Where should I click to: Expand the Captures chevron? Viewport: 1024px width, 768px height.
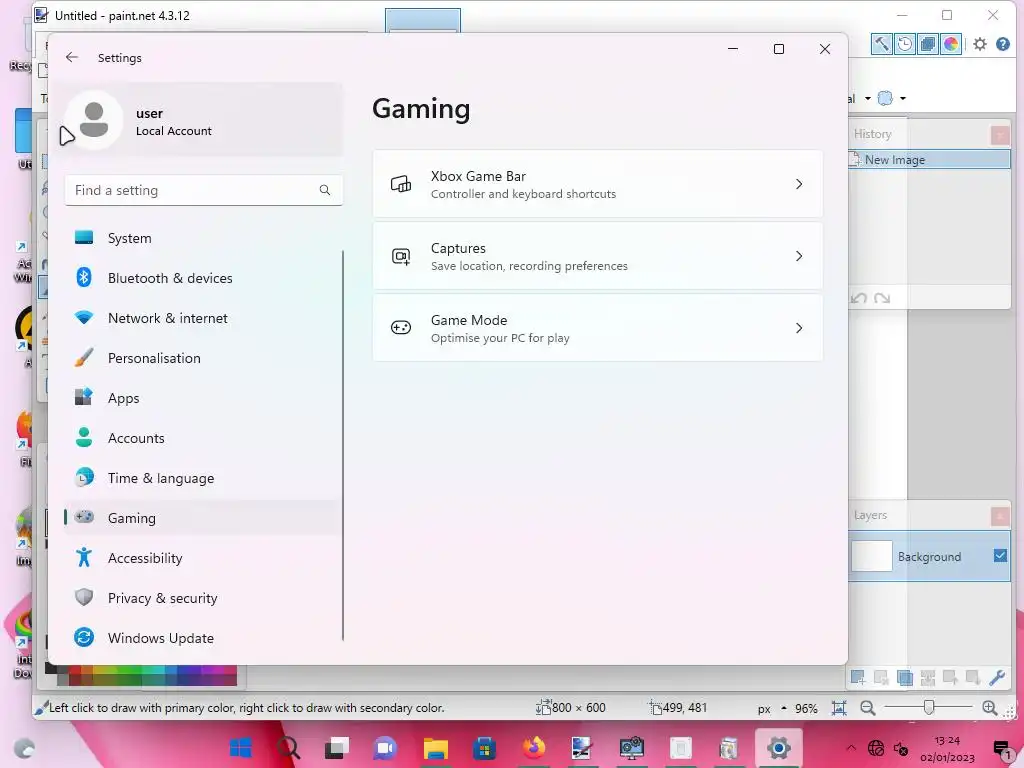click(799, 256)
